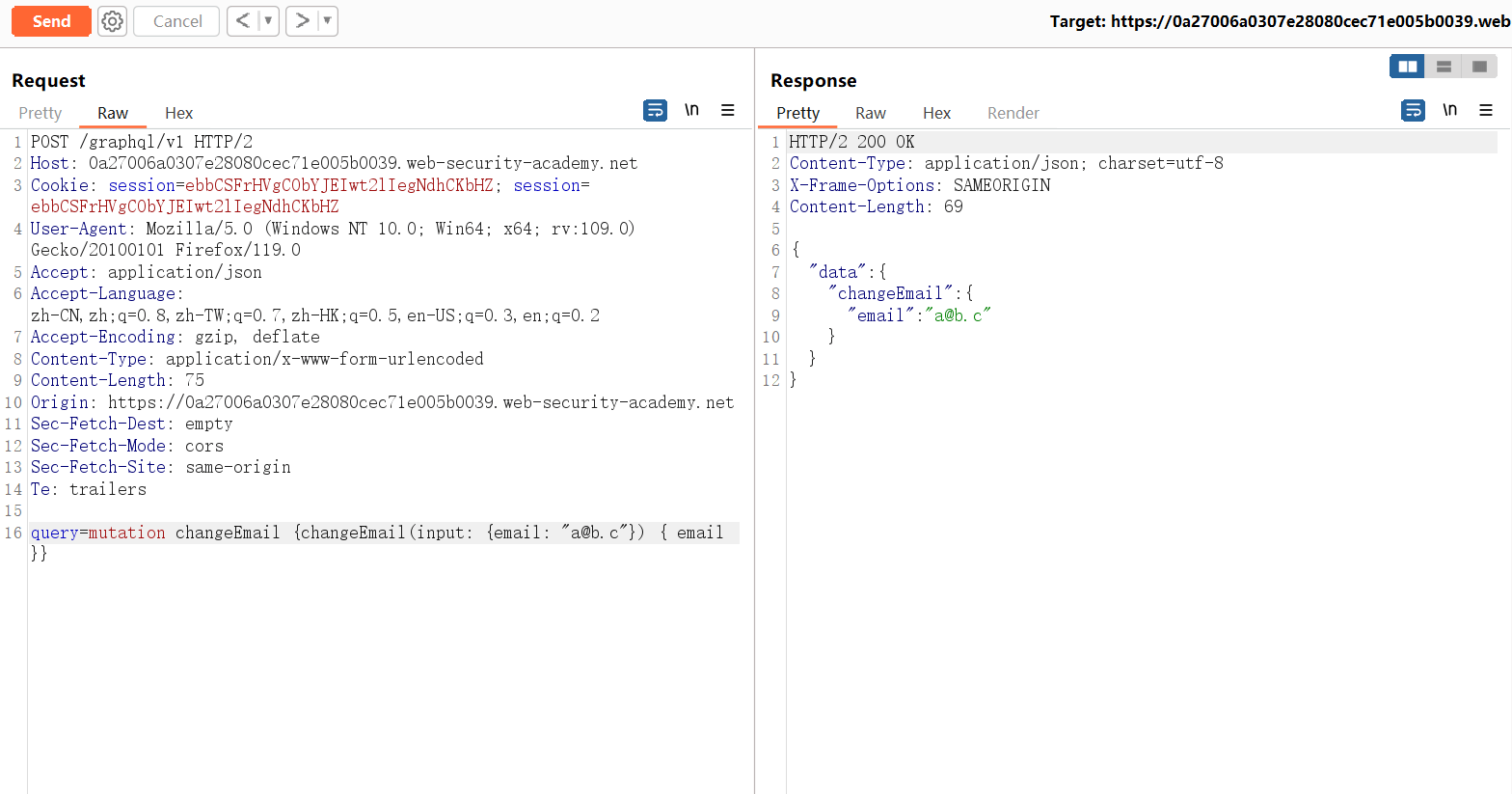
Task: Open Request panel hamburger menu
Action: 728,111
